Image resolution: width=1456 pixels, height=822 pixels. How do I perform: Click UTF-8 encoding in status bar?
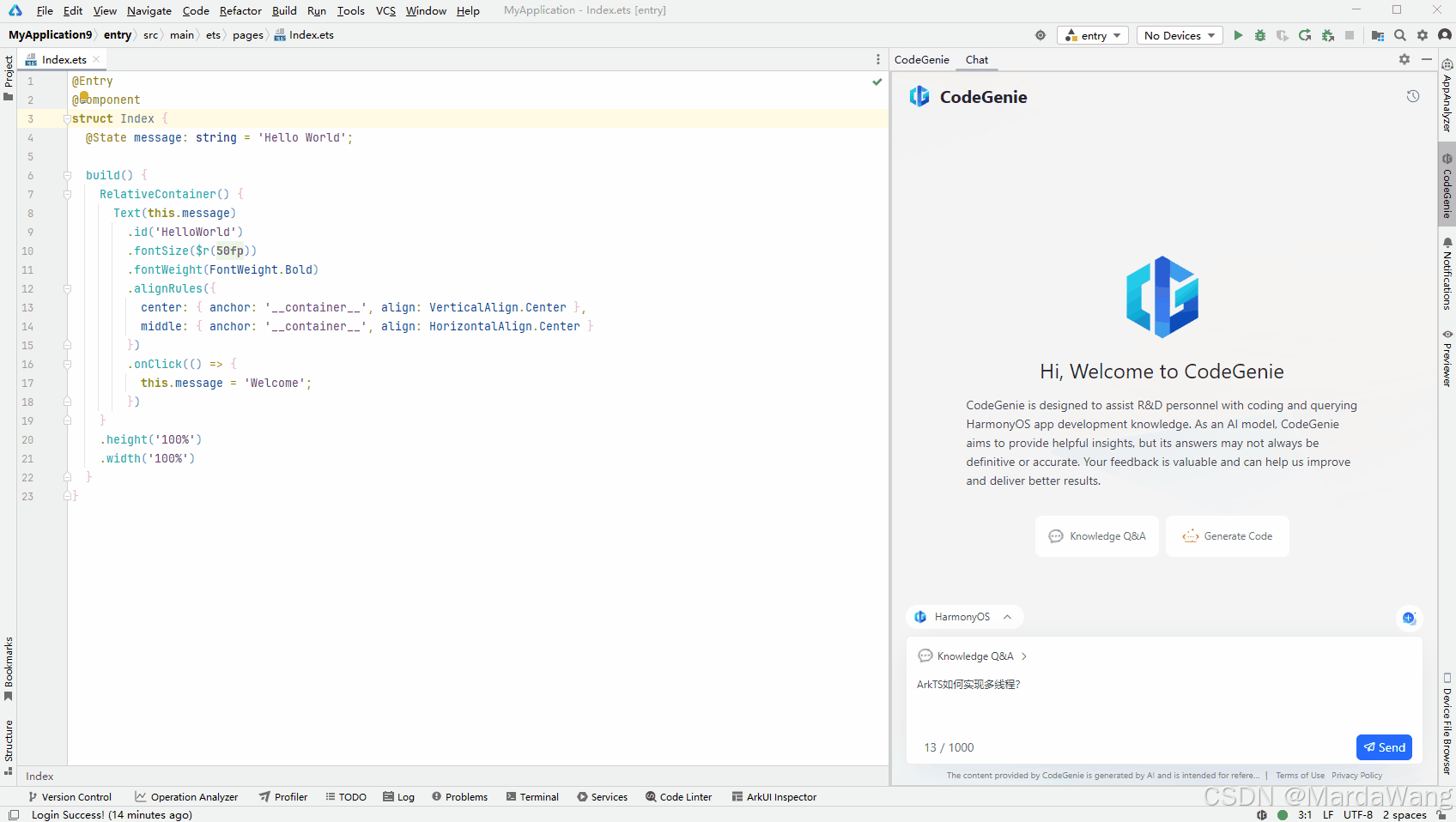point(1358,815)
